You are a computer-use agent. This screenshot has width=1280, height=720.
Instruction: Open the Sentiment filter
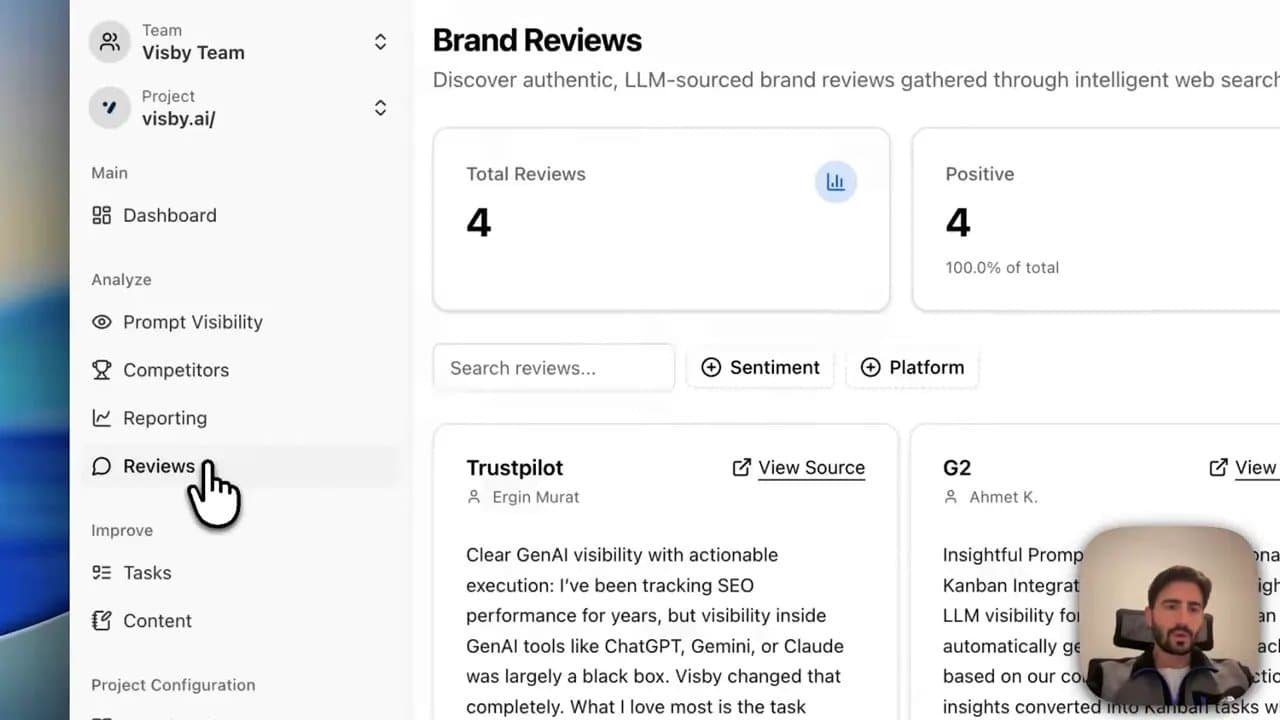coord(760,368)
